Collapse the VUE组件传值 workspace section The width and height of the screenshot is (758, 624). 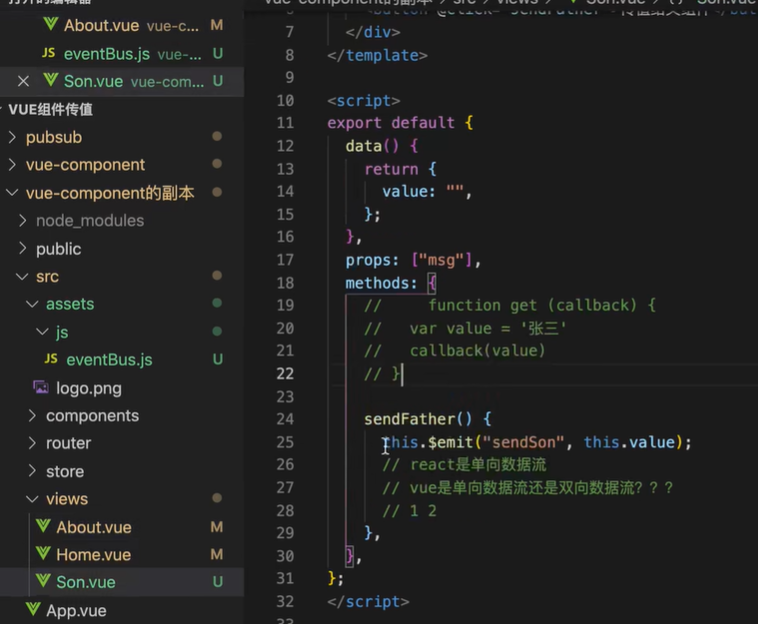pos(50,110)
